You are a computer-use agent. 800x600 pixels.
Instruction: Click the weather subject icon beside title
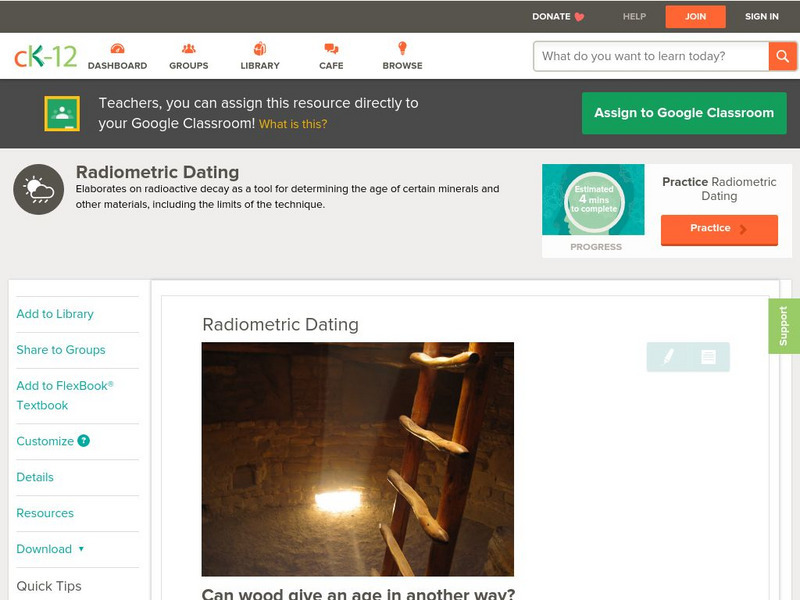39,189
